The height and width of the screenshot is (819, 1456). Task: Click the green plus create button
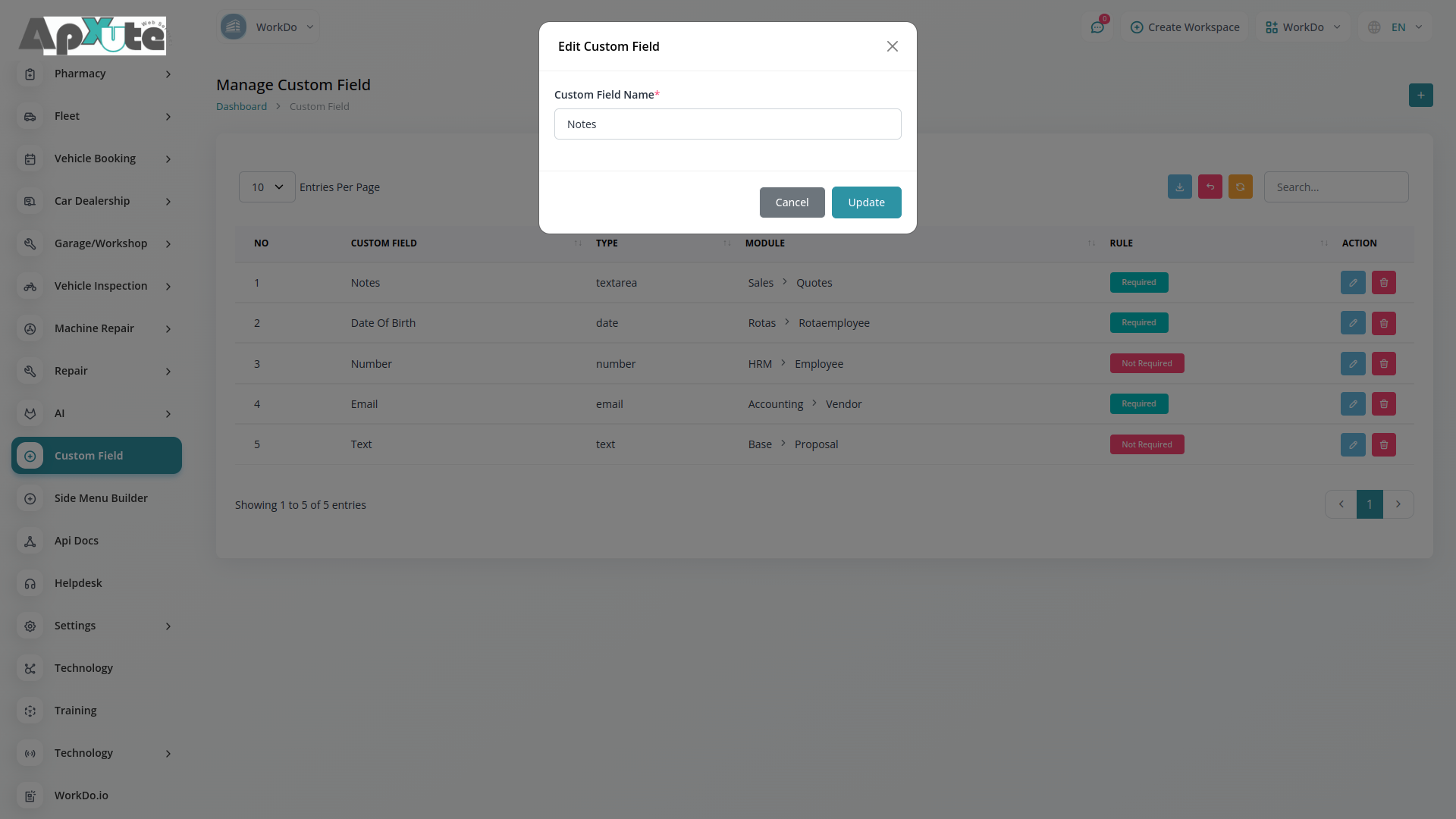pos(1420,96)
